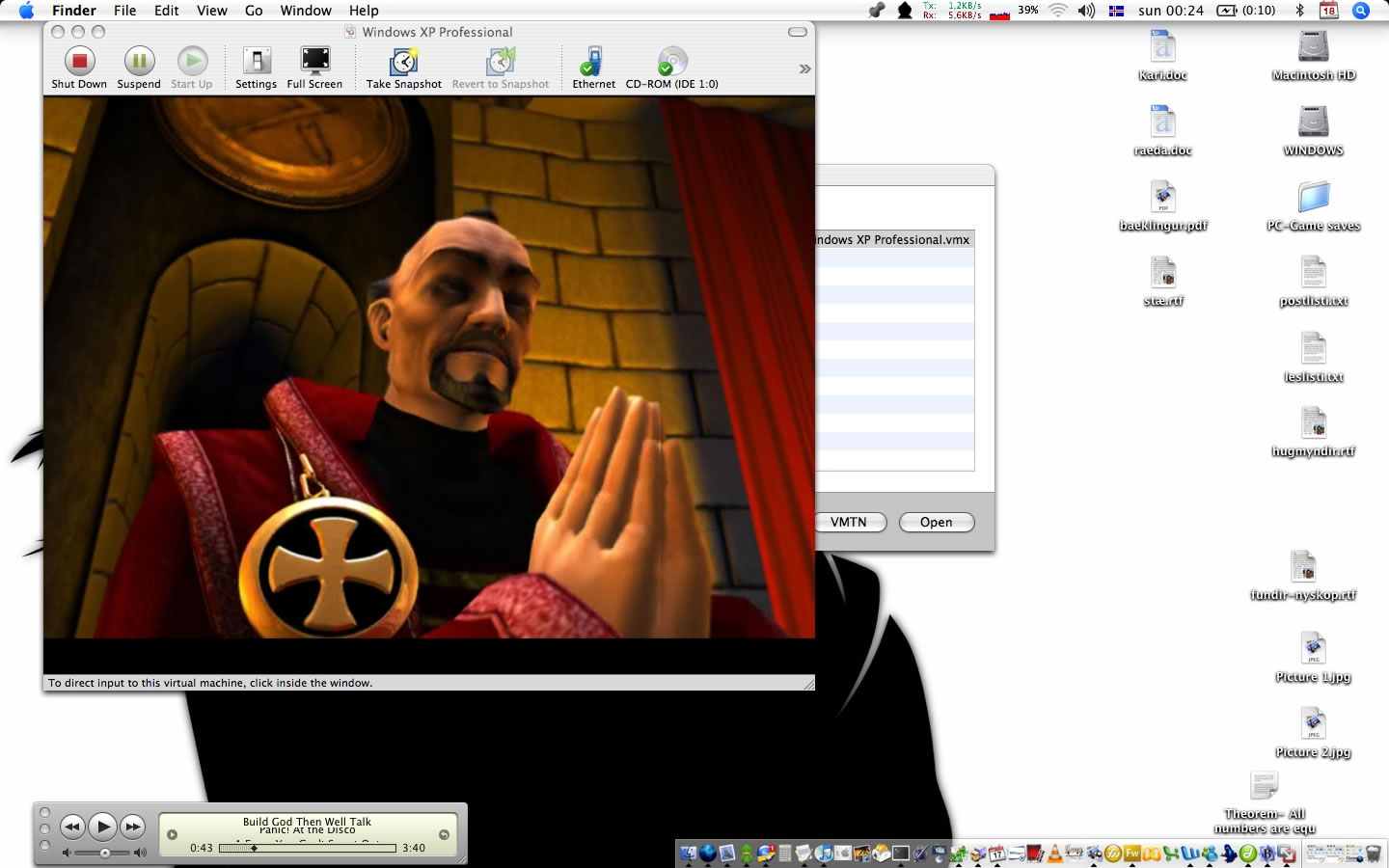Screen dimensions: 1389x868
Task: Select Karl.doc on the desktop
Action: (1162, 56)
